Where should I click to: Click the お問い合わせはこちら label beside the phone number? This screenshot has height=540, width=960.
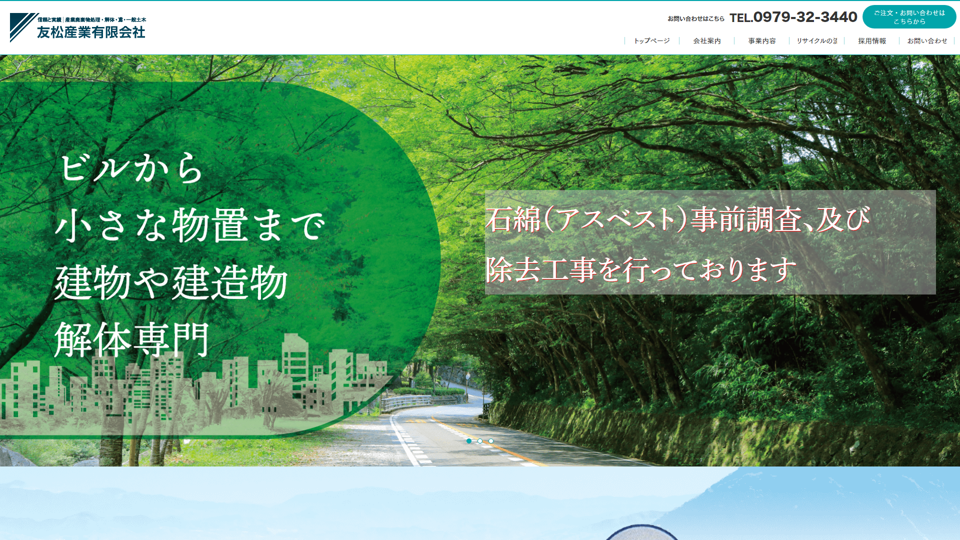coord(696,18)
